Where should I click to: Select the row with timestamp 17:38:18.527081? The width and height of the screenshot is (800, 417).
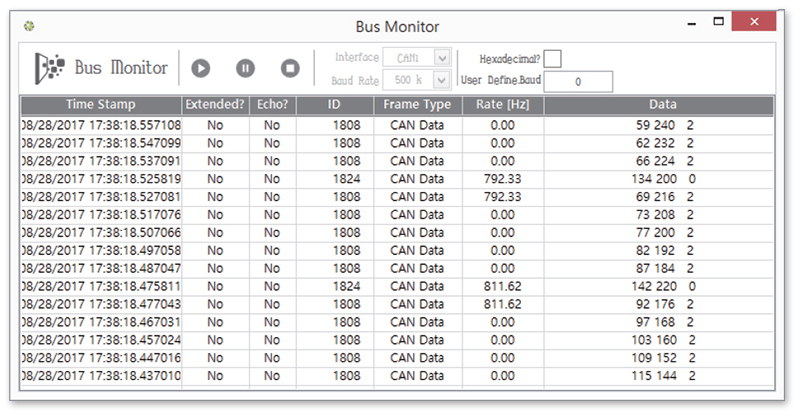pos(397,197)
